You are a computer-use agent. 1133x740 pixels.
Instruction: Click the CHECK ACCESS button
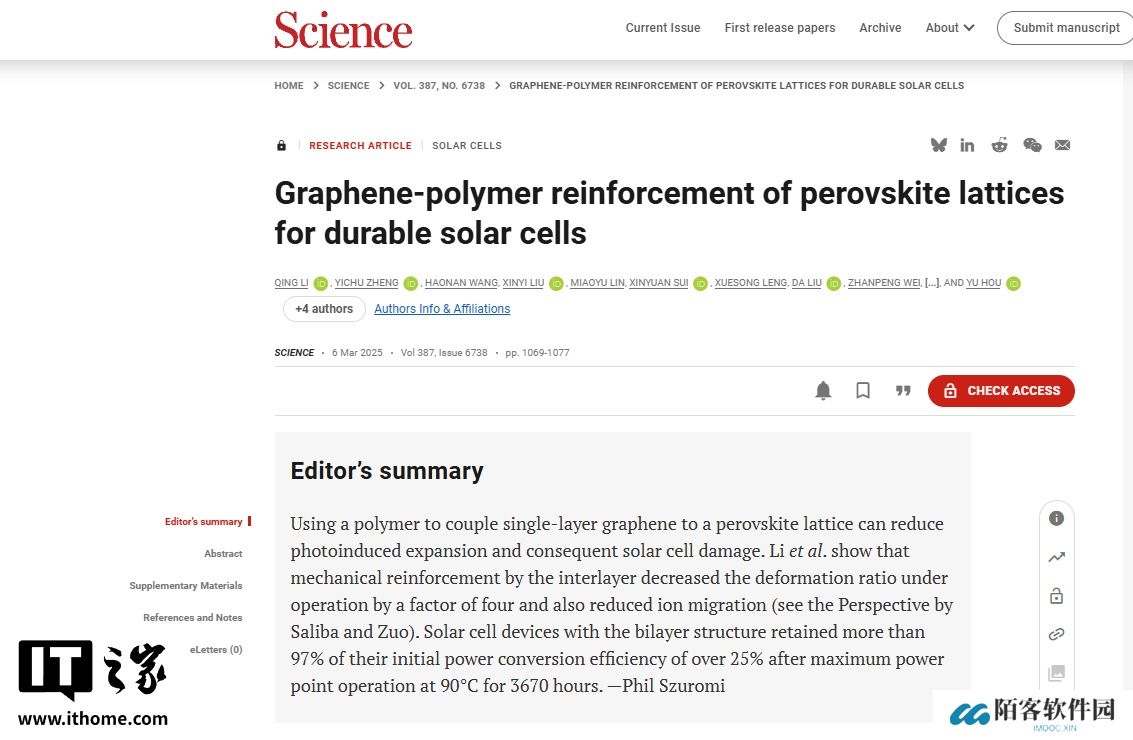(x=1001, y=391)
